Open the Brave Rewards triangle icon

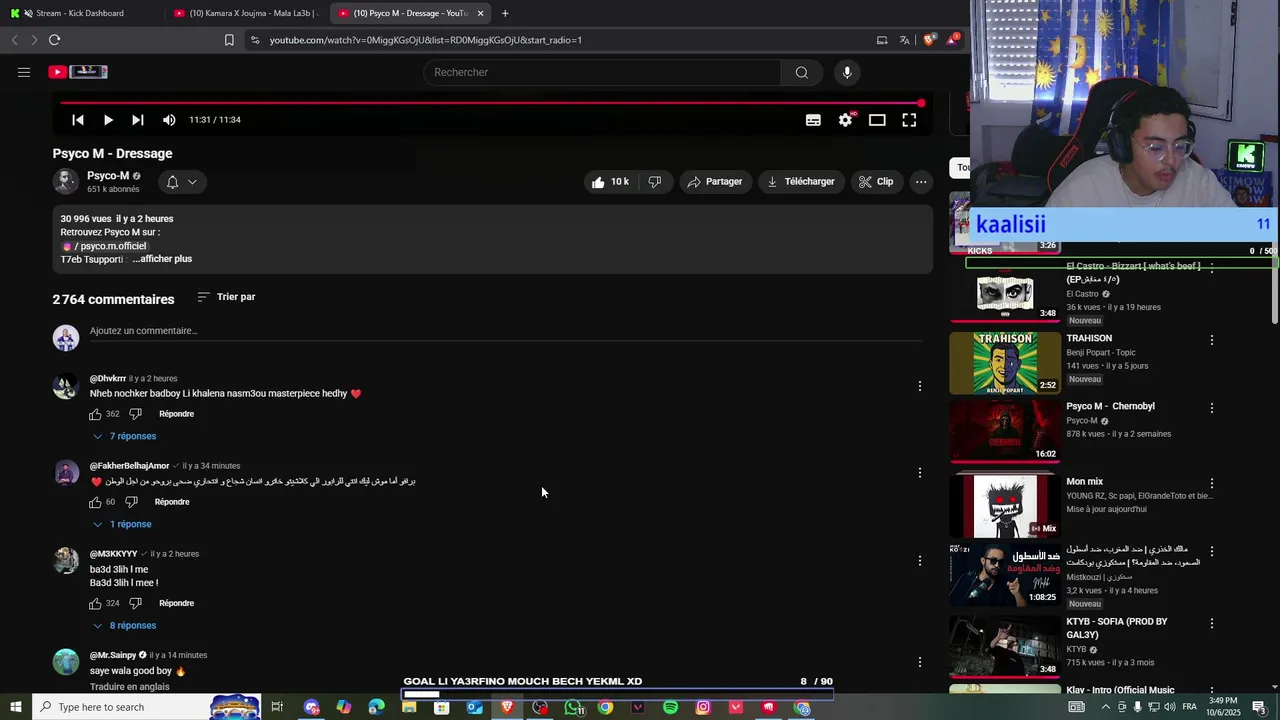(x=952, y=39)
